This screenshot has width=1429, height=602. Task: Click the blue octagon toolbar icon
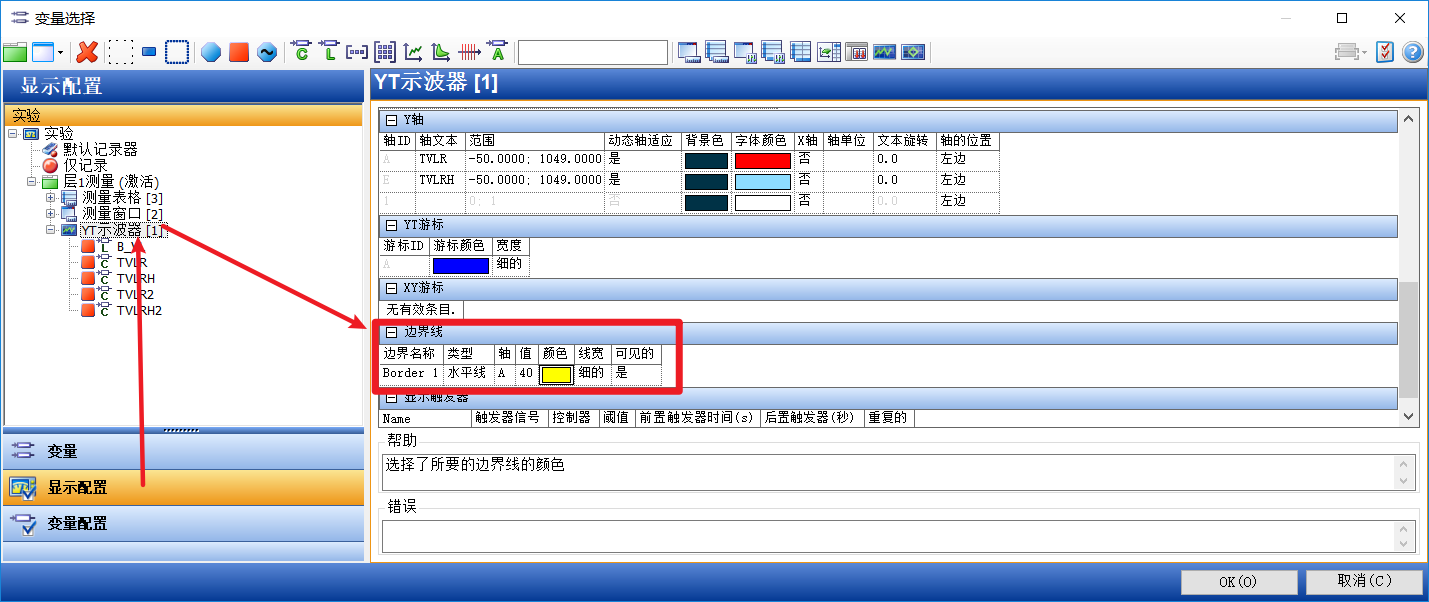click(210, 52)
